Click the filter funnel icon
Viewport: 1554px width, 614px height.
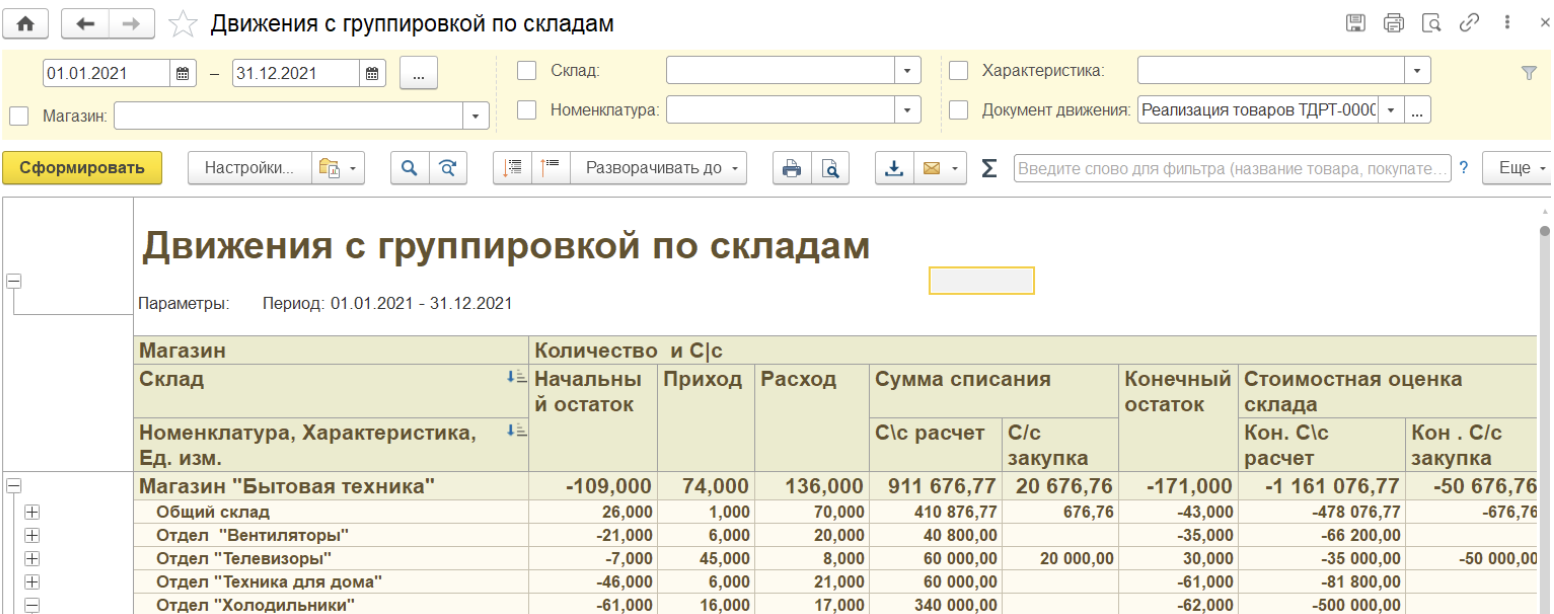[x=1527, y=72]
